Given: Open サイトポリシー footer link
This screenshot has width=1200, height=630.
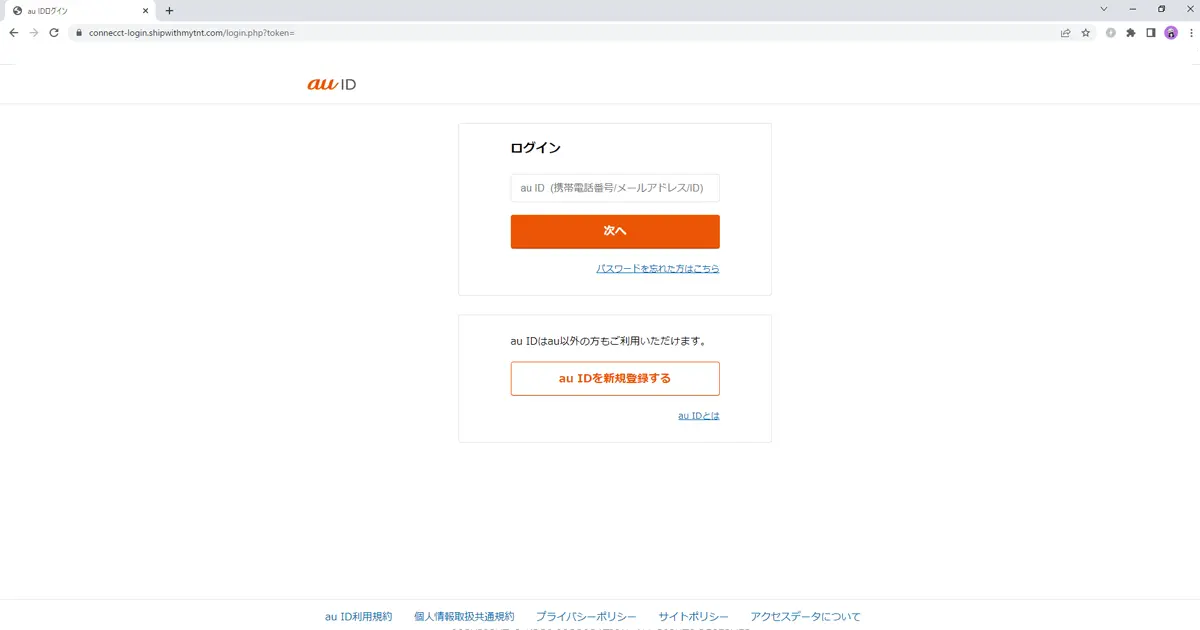Looking at the screenshot, I should (694, 616).
